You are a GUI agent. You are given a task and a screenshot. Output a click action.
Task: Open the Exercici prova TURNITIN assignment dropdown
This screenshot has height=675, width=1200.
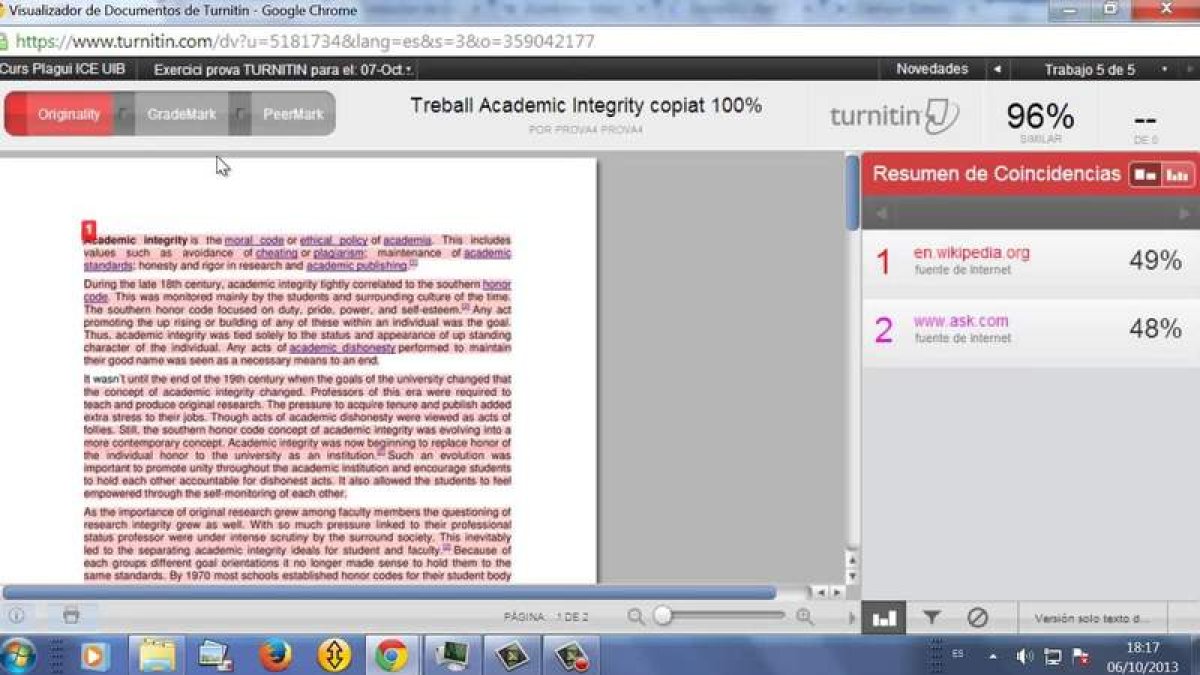pyautogui.click(x=283, y=69)
